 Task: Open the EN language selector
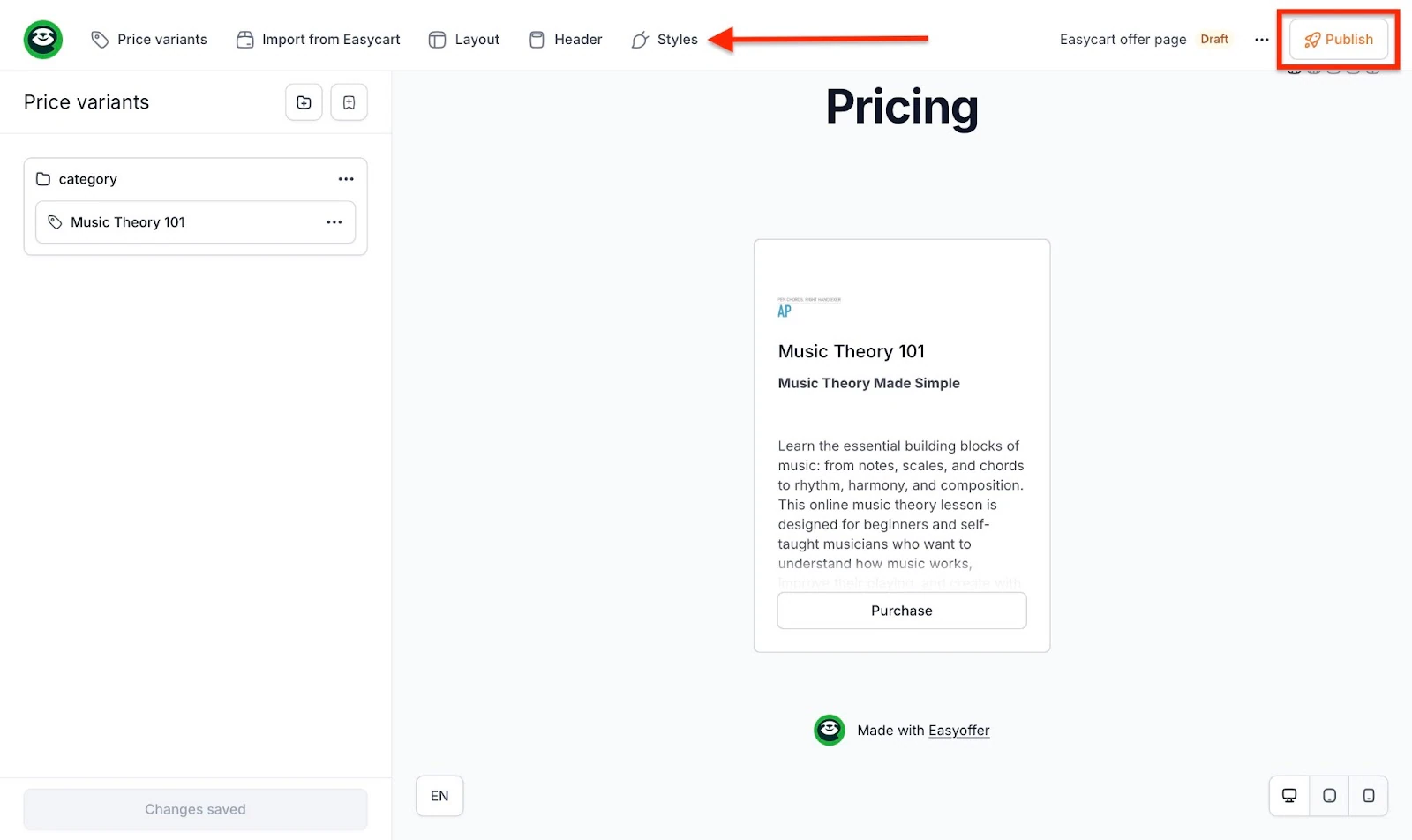pos(439,796)
